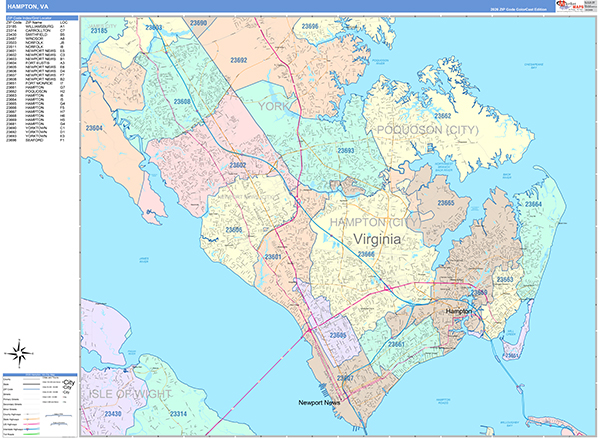600x438 pixels.
Task: Click ZIP label 23662 on the map
Action: (442, 116)
